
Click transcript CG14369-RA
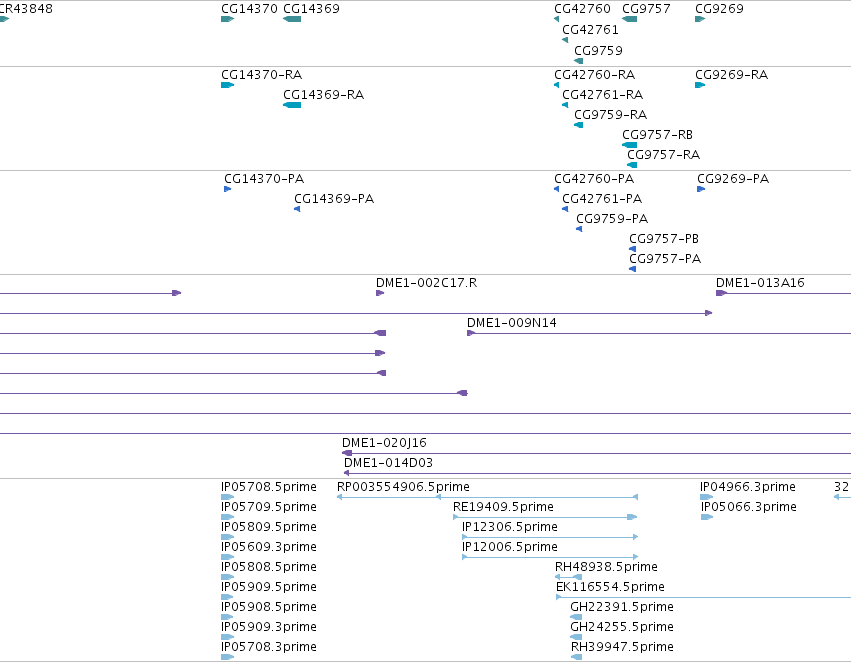pos(292,105)
